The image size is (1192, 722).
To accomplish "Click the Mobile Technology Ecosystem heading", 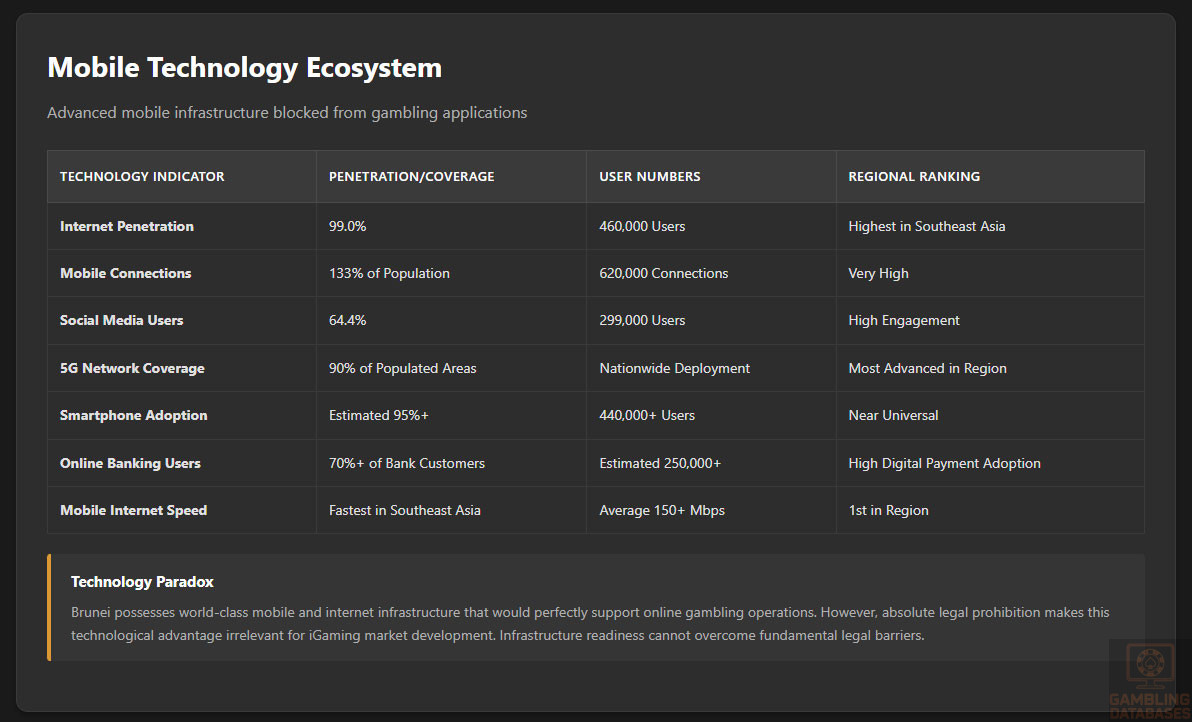I will [x=244, y=68].
